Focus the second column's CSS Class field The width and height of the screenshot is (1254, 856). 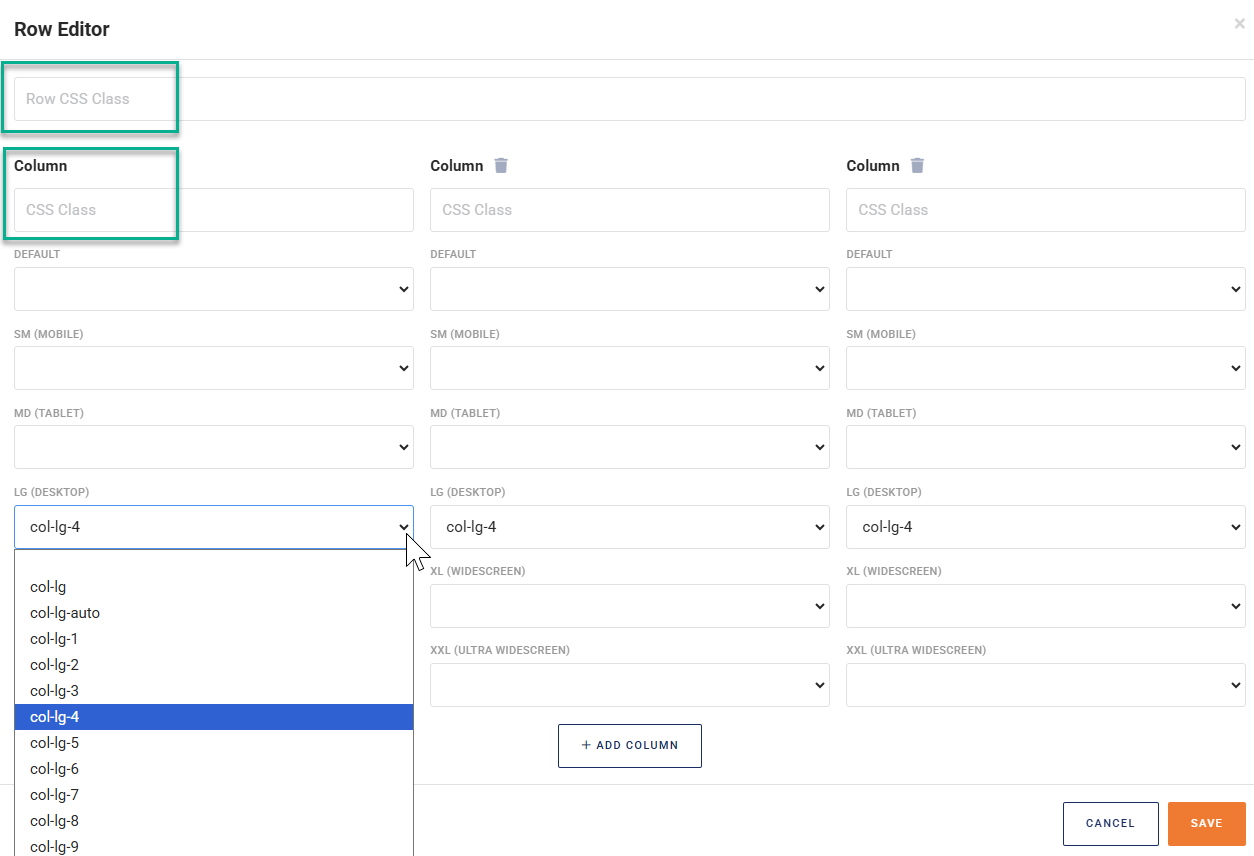tap(629, 210)
